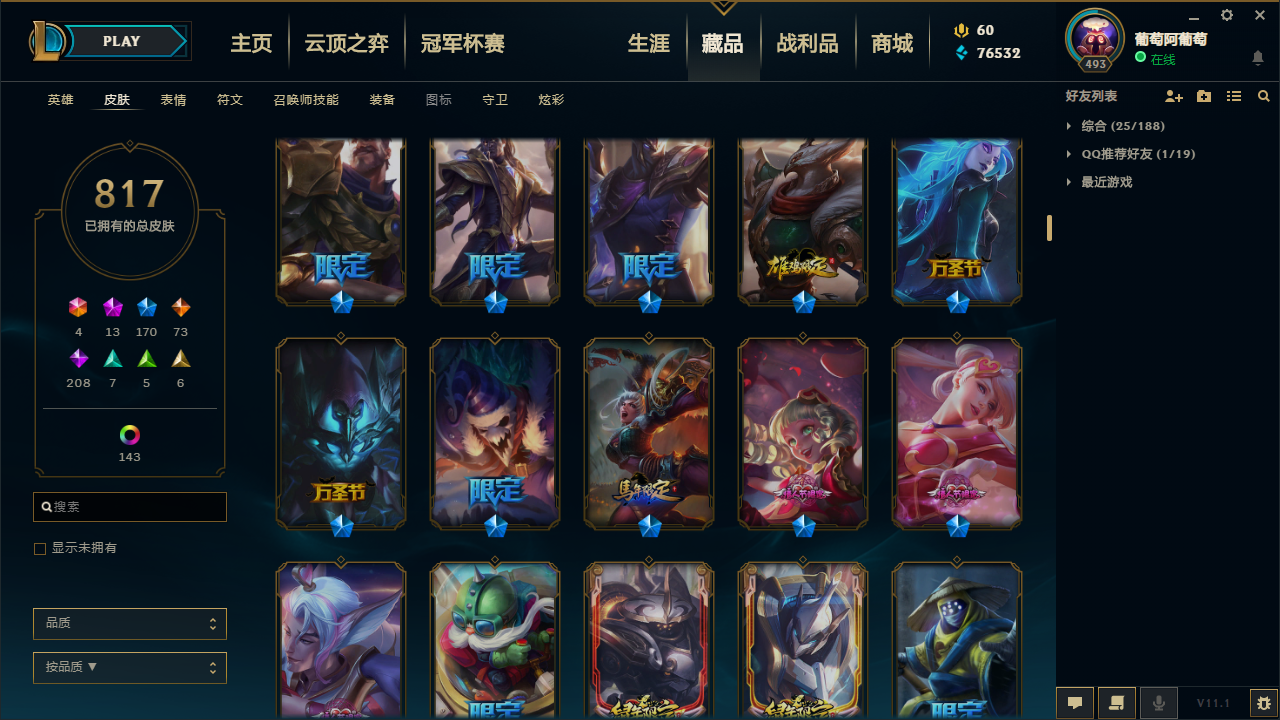This screenshot has width=1280, height=720.
Task: Click the friends list search icon
Action: (1264, 96)
